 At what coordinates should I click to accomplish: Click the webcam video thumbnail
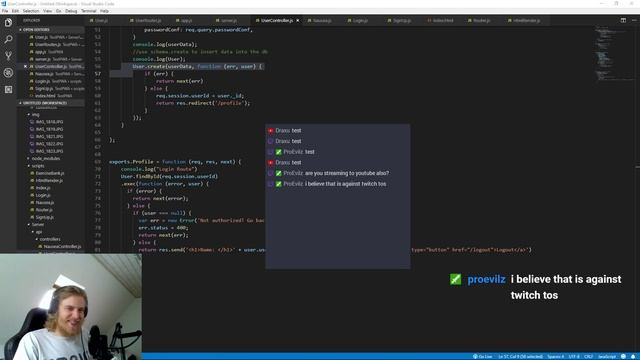click(71, 307)
